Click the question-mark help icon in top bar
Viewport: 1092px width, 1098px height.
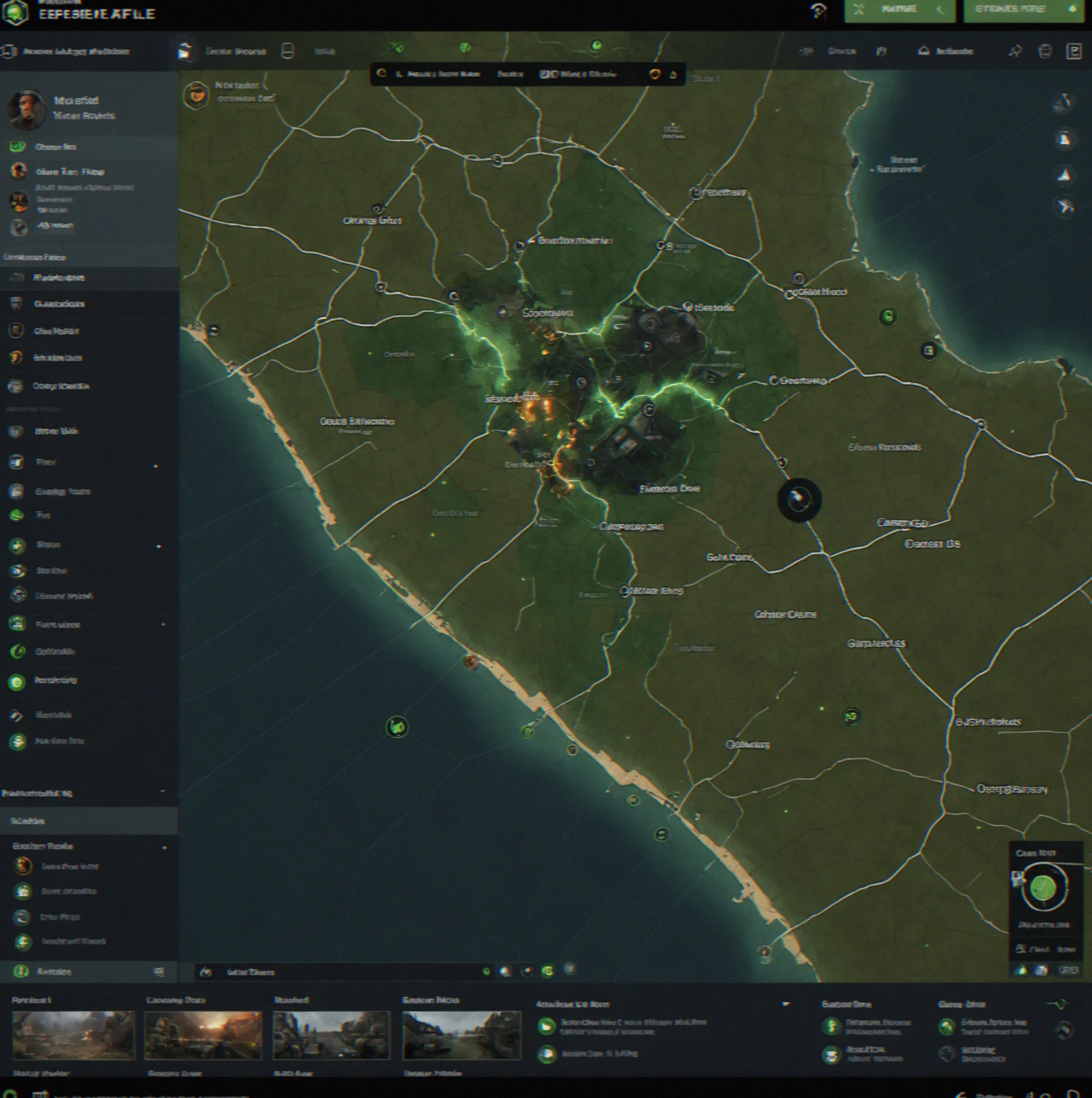tap(818, 11)
